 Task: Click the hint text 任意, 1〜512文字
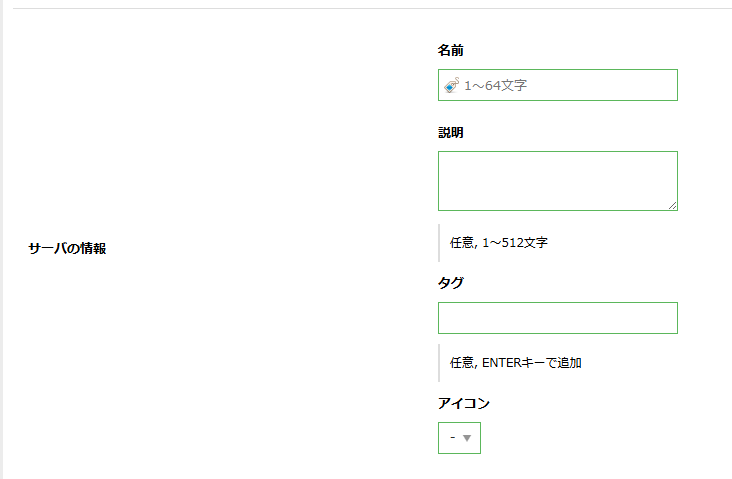(x=498, y=242)
